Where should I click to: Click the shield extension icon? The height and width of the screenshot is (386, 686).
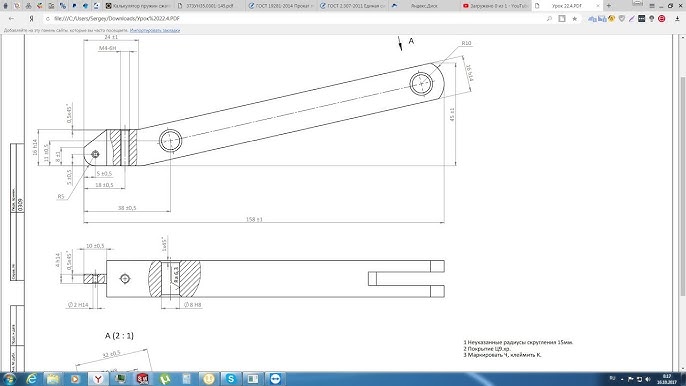tap(622, 19)
